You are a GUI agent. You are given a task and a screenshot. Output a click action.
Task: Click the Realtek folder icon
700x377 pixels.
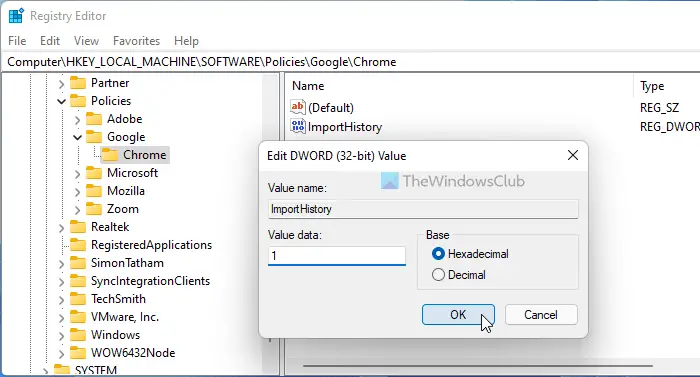(78, 227)
